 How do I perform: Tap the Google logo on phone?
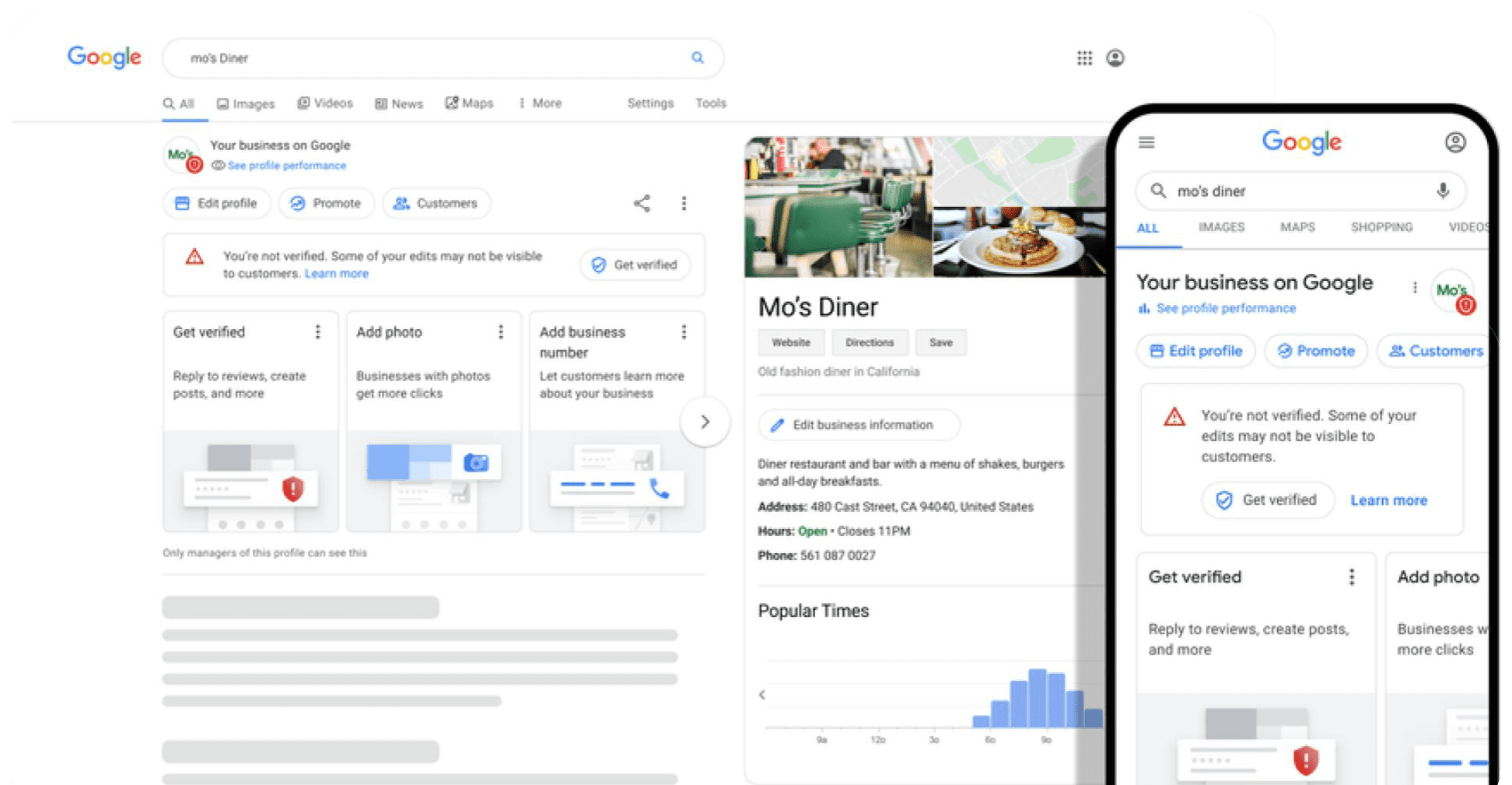(x=1301, y=142)
